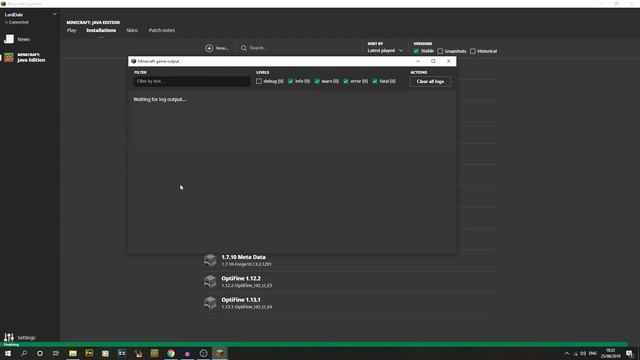
Task: Open File Explorer from the taskbar
Action: coord(73,353)
